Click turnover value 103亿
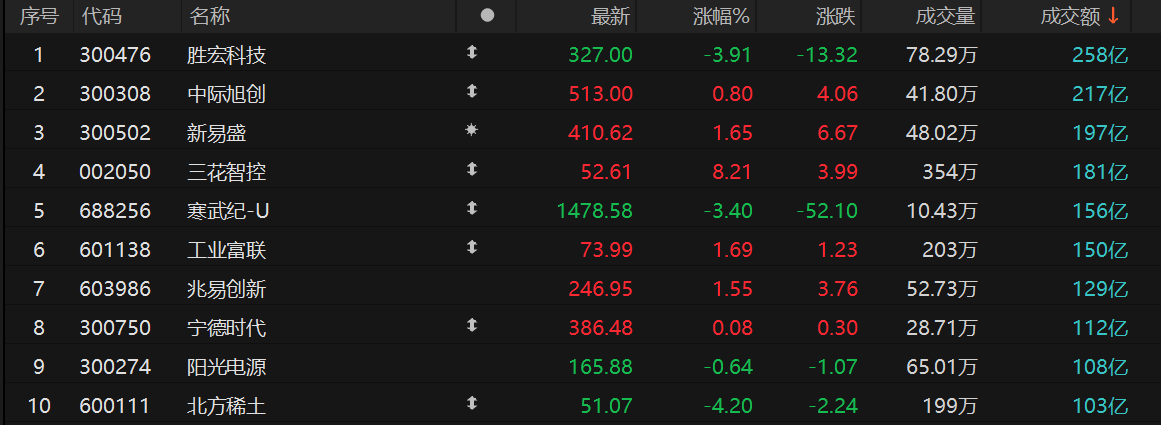1161x425 pixels. coord(1100,406)
